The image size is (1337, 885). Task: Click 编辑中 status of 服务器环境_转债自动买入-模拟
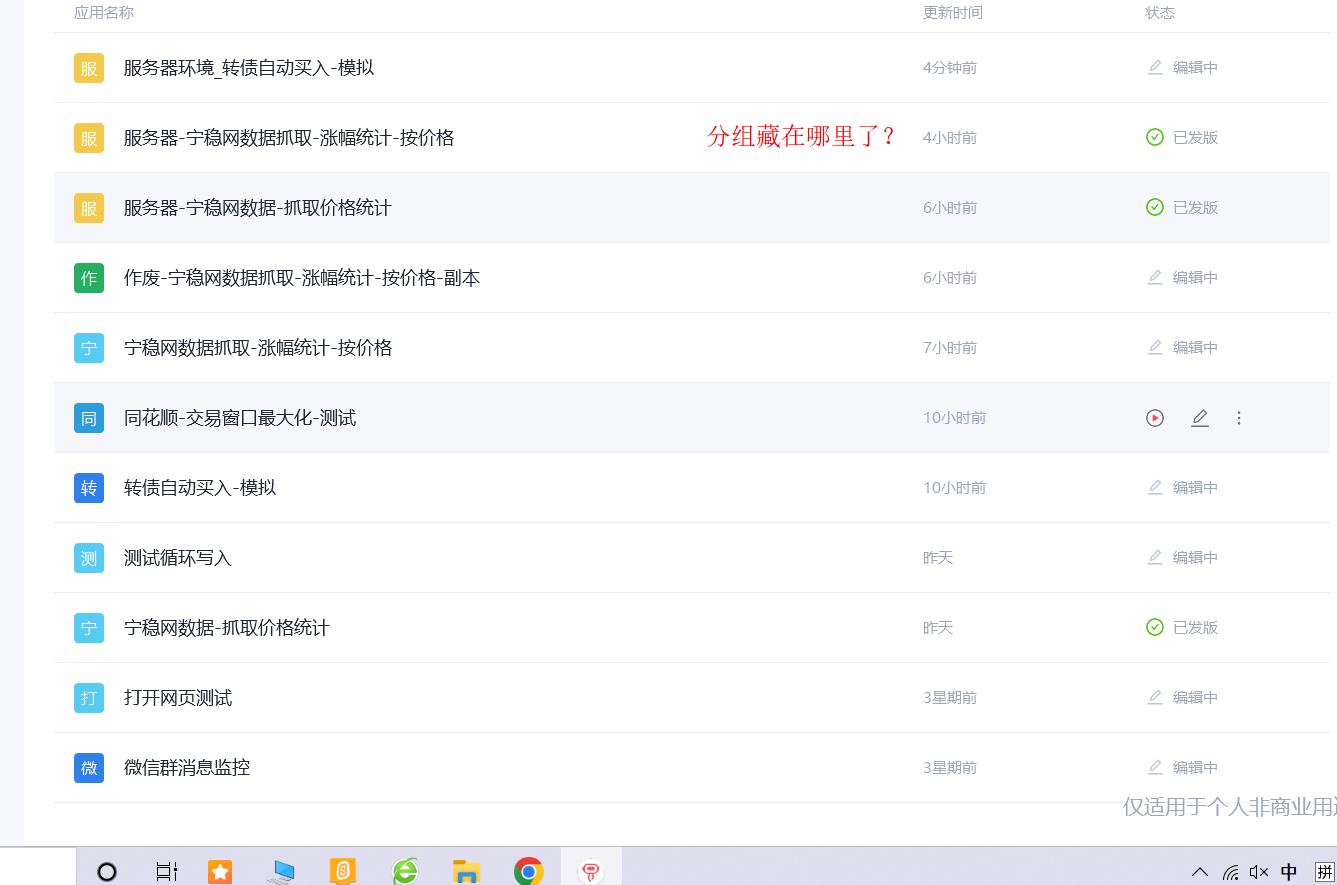(1182, 68)
